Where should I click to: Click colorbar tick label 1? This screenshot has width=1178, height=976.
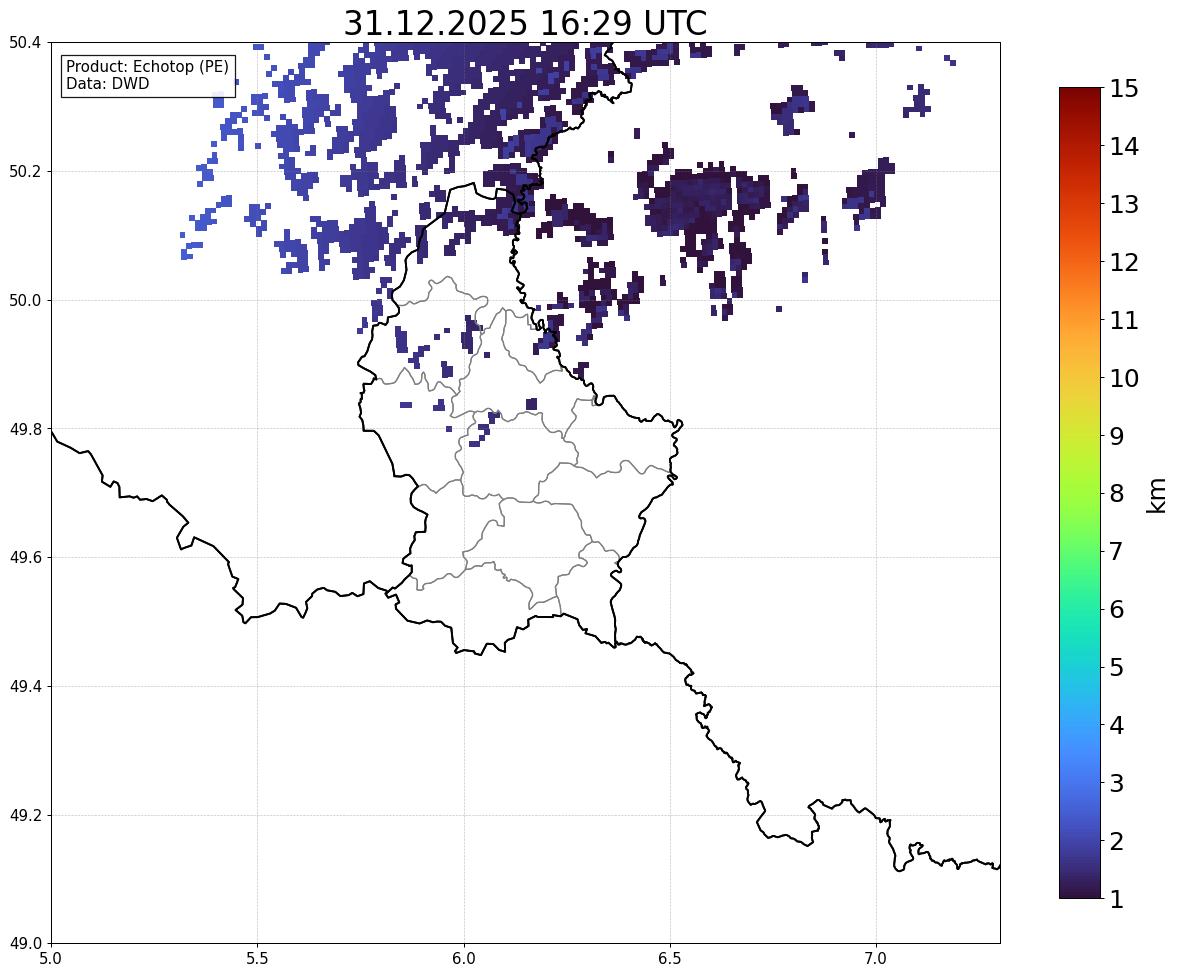tap(1117, 899)
